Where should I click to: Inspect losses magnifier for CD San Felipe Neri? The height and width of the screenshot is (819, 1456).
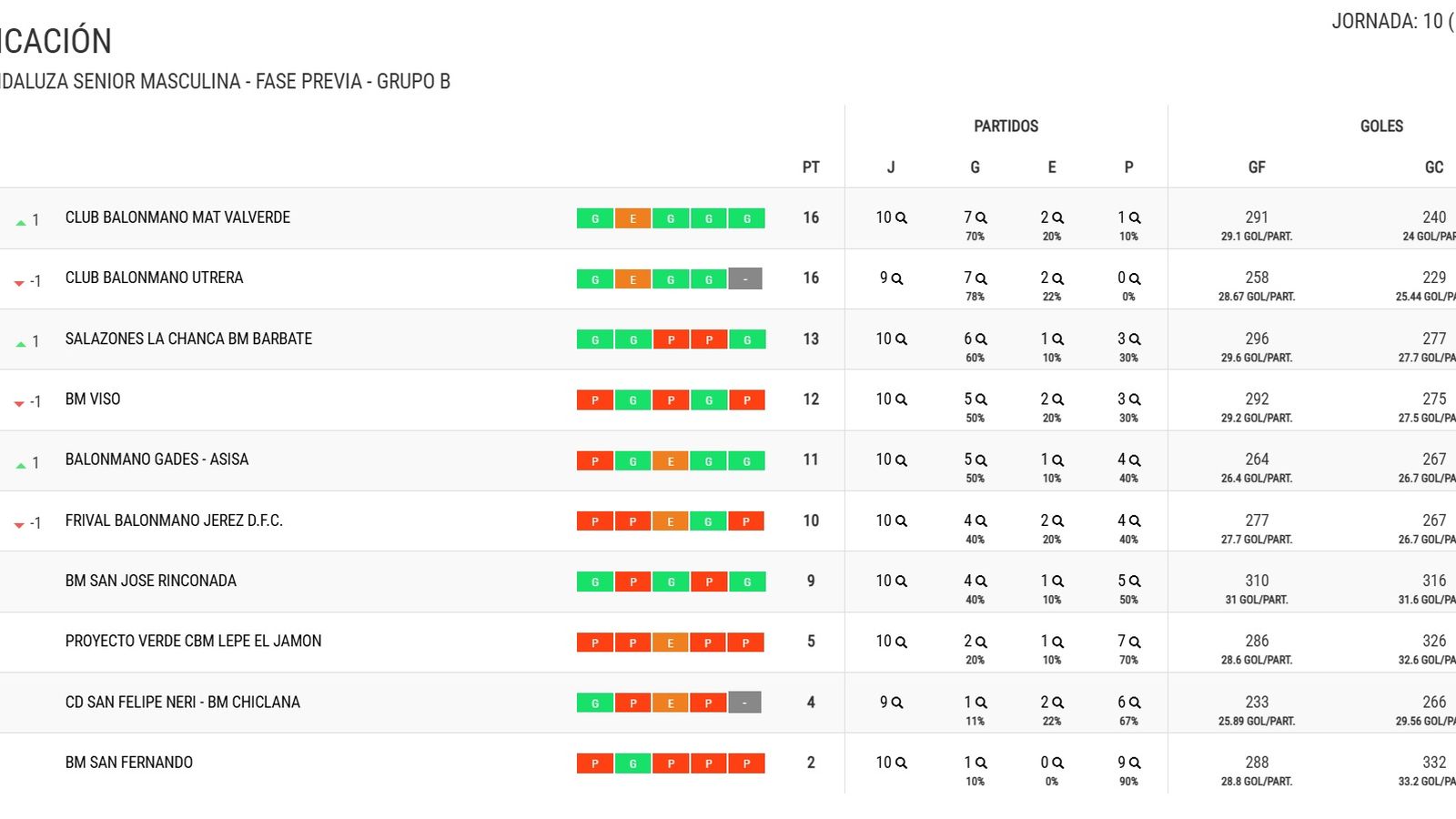[1135, 703]
